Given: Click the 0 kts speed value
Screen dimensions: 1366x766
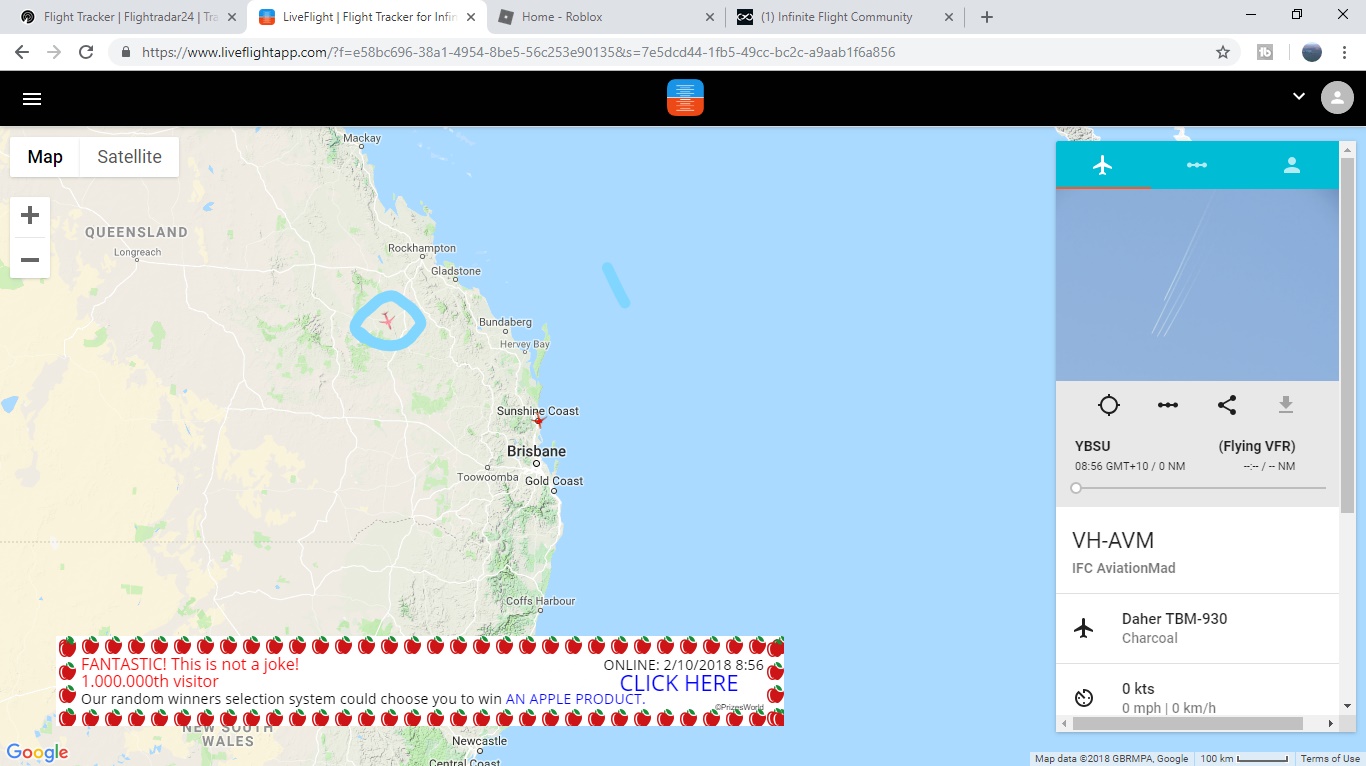Looking at the screenshot, I should (1138, 689).
